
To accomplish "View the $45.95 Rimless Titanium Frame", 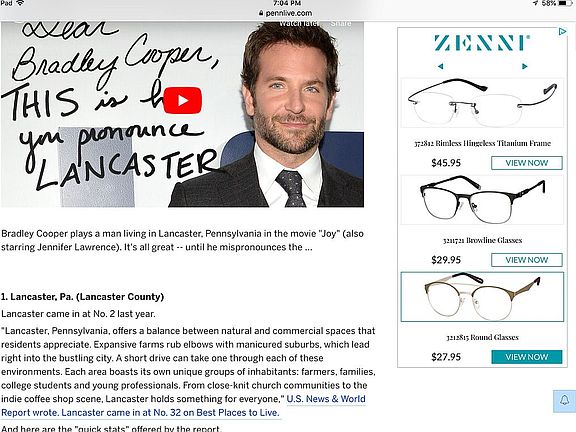I will [x=526, y=163].
